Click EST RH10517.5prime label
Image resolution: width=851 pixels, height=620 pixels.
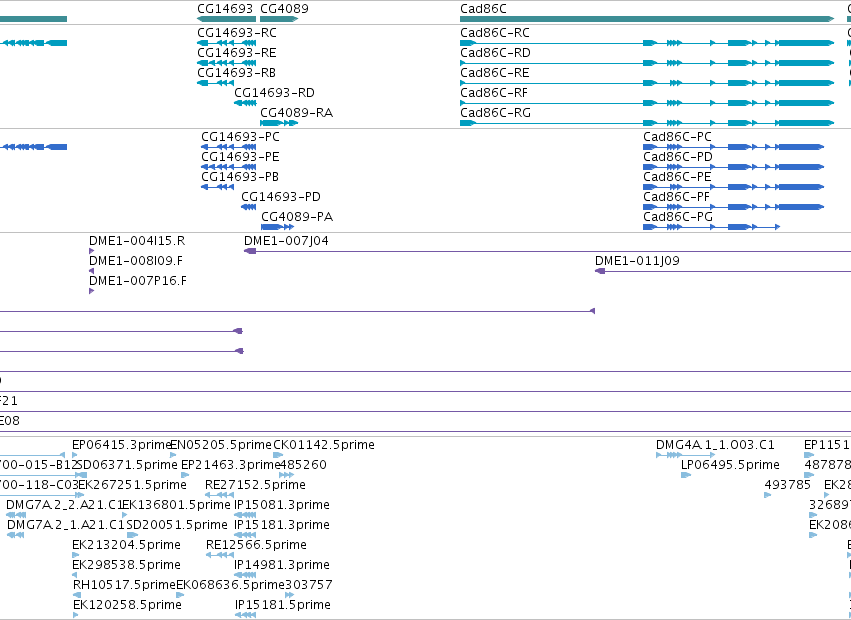pyautogui.click(x=124, y=585)
